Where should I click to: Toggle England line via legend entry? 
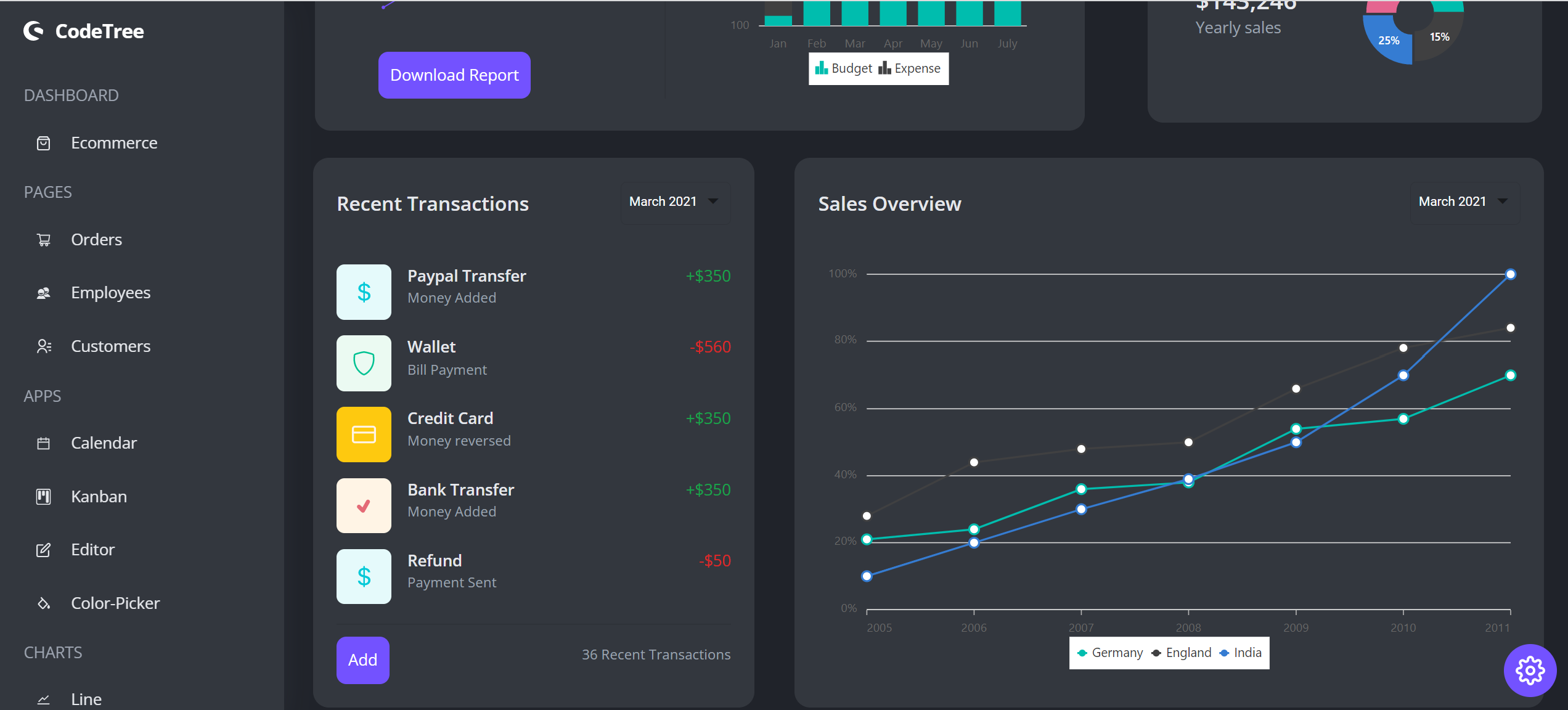1182,653
